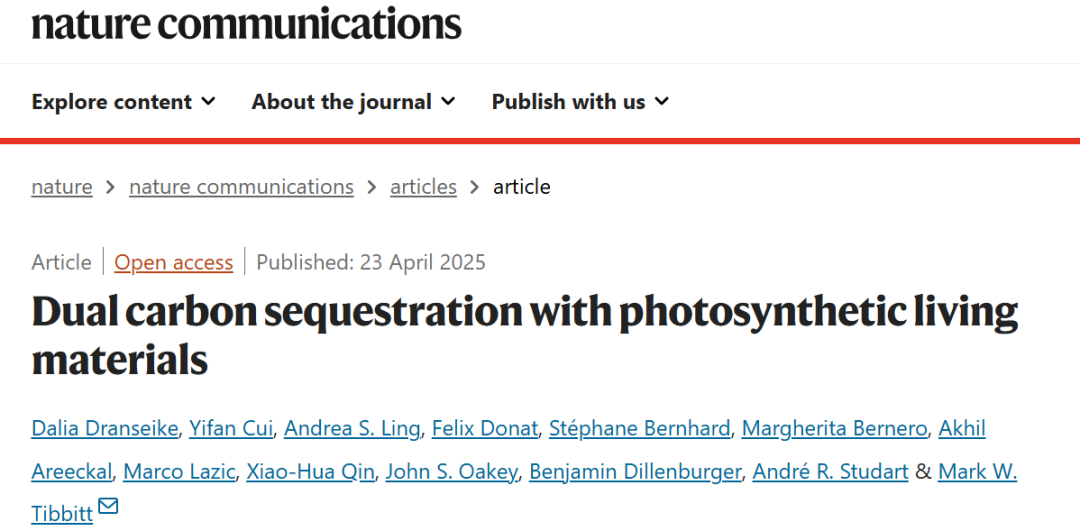Click author Felix Donat
The image size is (1080, 531).
click(485, 429)
